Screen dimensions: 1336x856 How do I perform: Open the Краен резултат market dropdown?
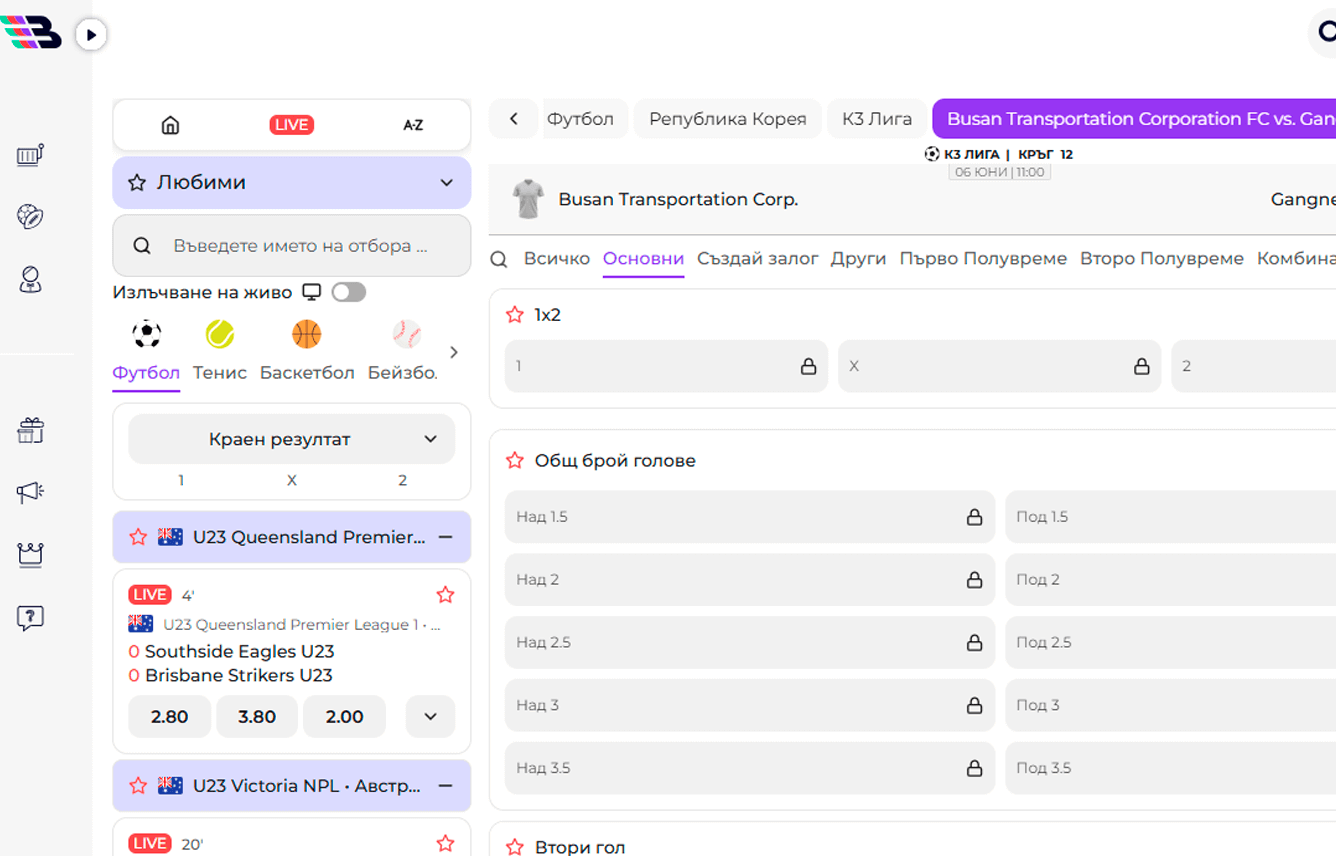pos(292,439)
